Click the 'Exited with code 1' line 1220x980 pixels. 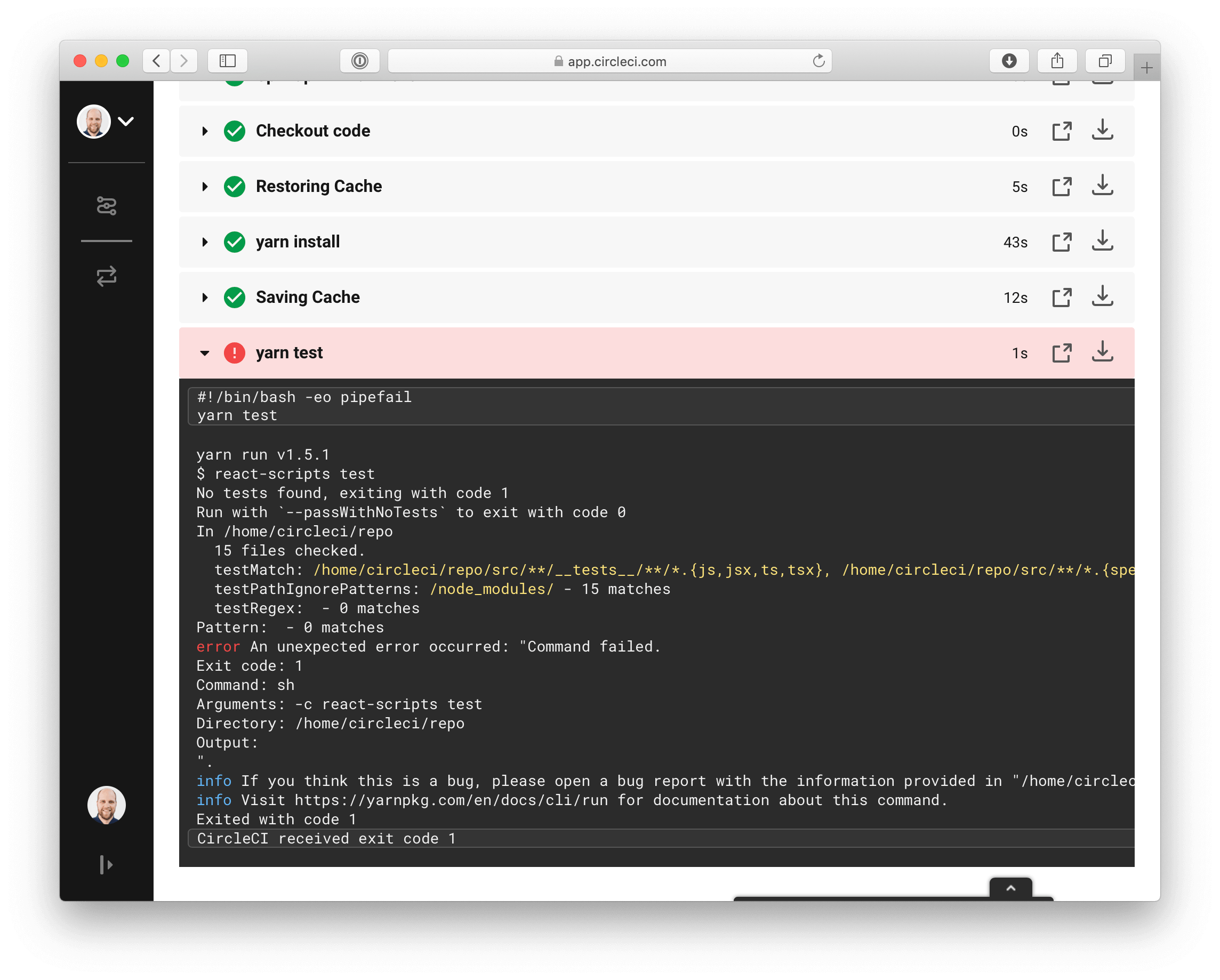coord(276,819)
